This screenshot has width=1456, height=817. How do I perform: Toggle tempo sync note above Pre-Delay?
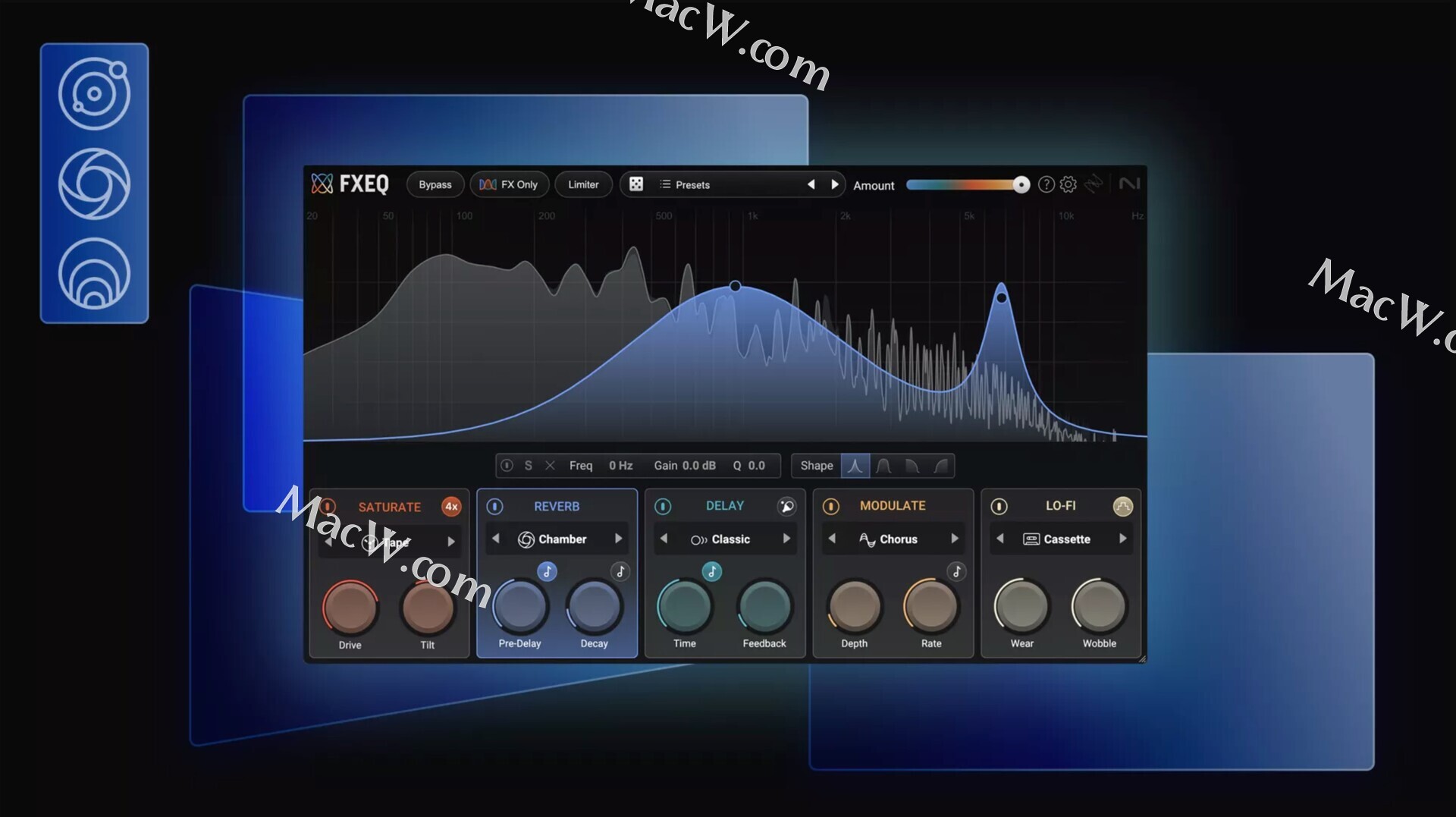(547, 571)
